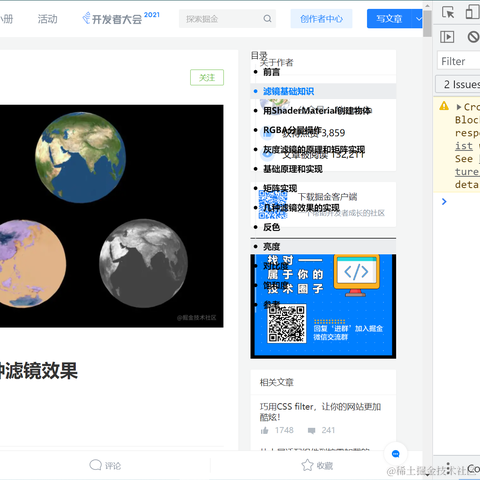
Task: Click the blue 技术圈子 QR code banner
Action: [323, 306]
